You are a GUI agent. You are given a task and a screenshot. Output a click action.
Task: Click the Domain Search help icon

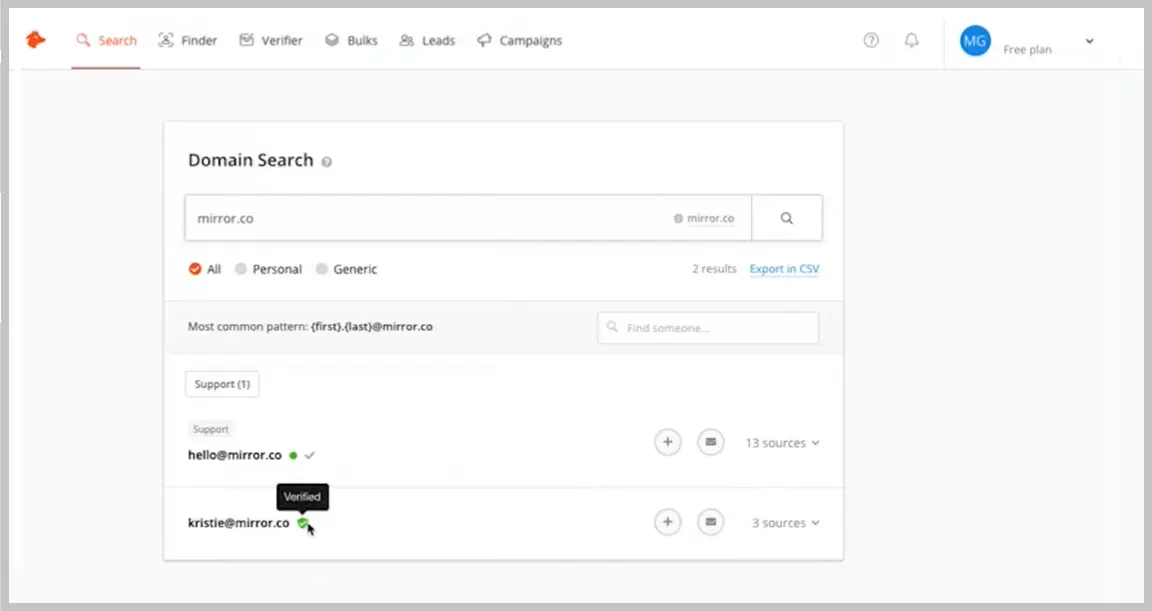[327, 162]
